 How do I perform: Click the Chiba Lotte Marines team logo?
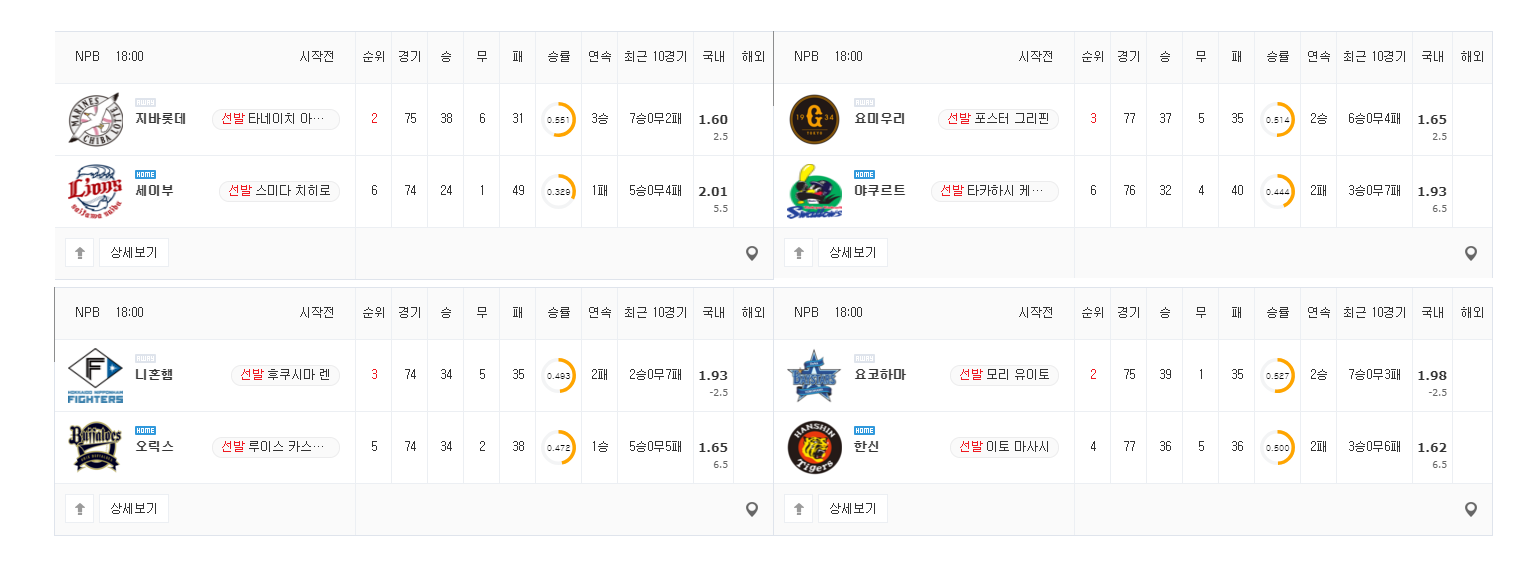(95, 119)
